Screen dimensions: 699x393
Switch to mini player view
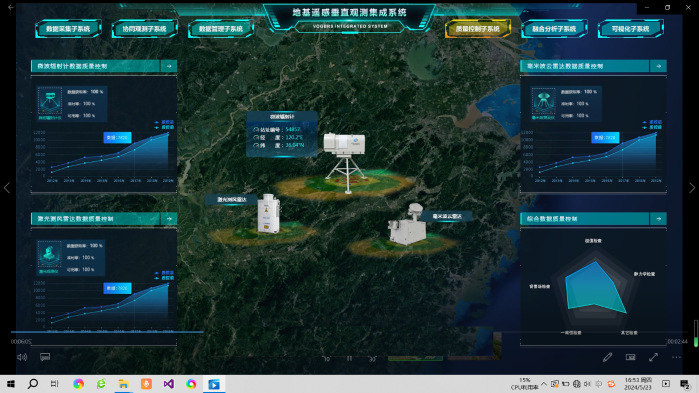630,357
